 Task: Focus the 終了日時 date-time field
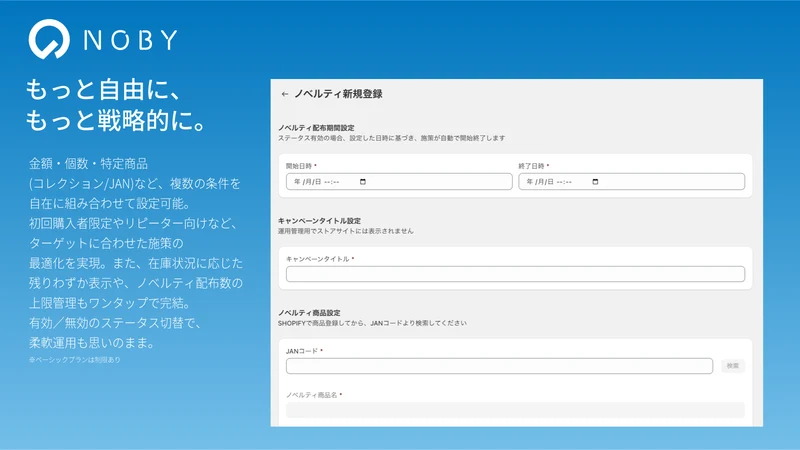click(632, 182)
